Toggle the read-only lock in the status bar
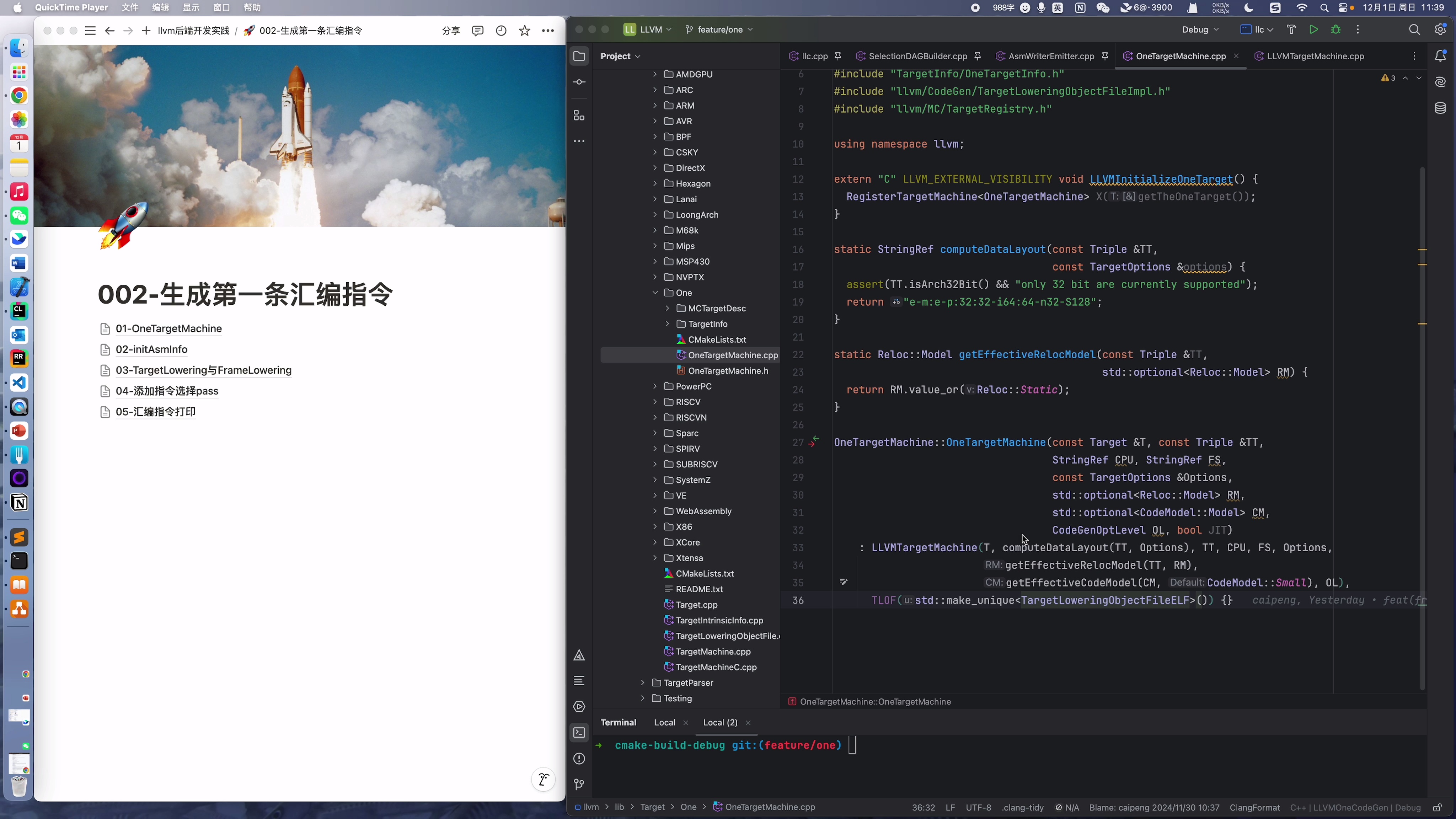Image resolution: width=1456 pixels, height=819 pixels. 1438,807
